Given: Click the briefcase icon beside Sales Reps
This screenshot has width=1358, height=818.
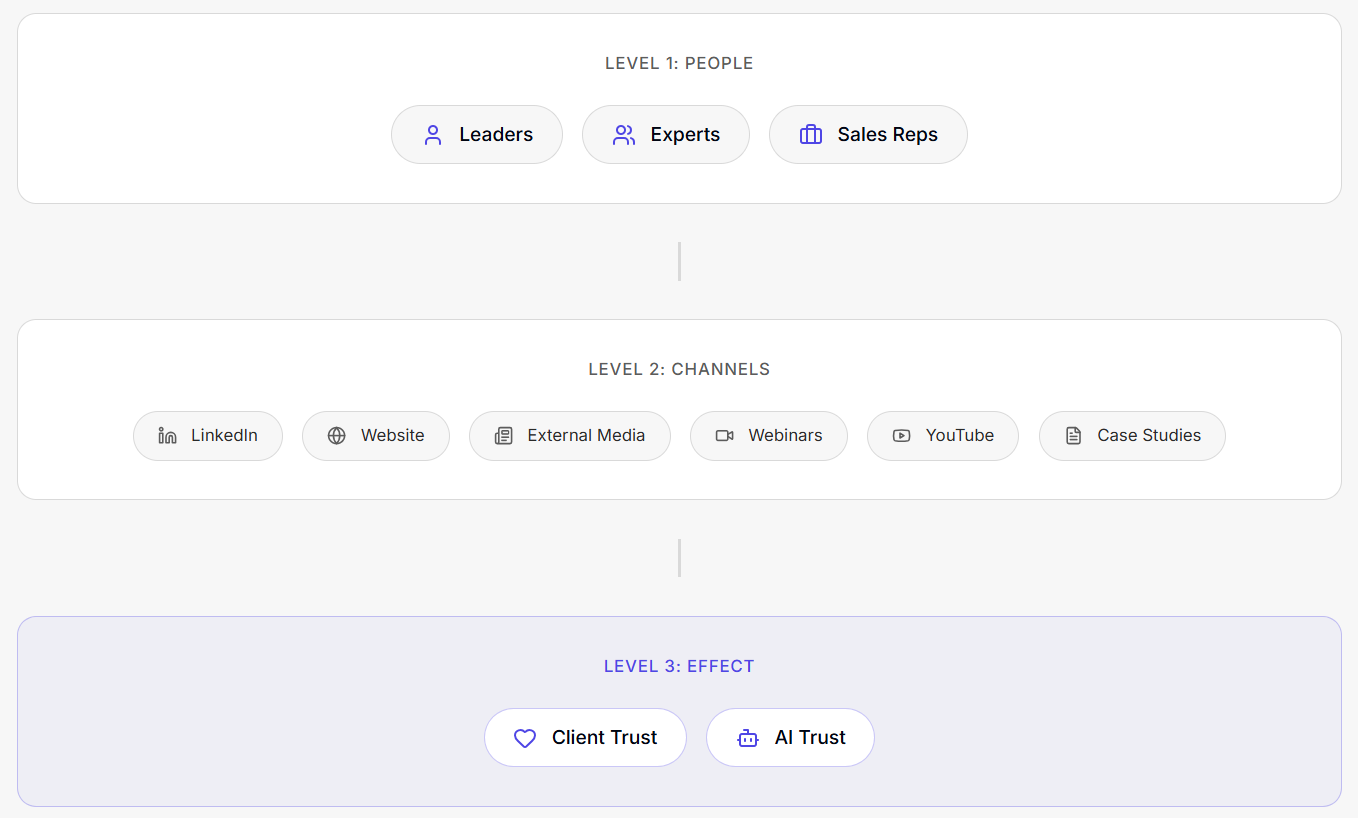Looking at the screenshot, I should coord(811,135).
